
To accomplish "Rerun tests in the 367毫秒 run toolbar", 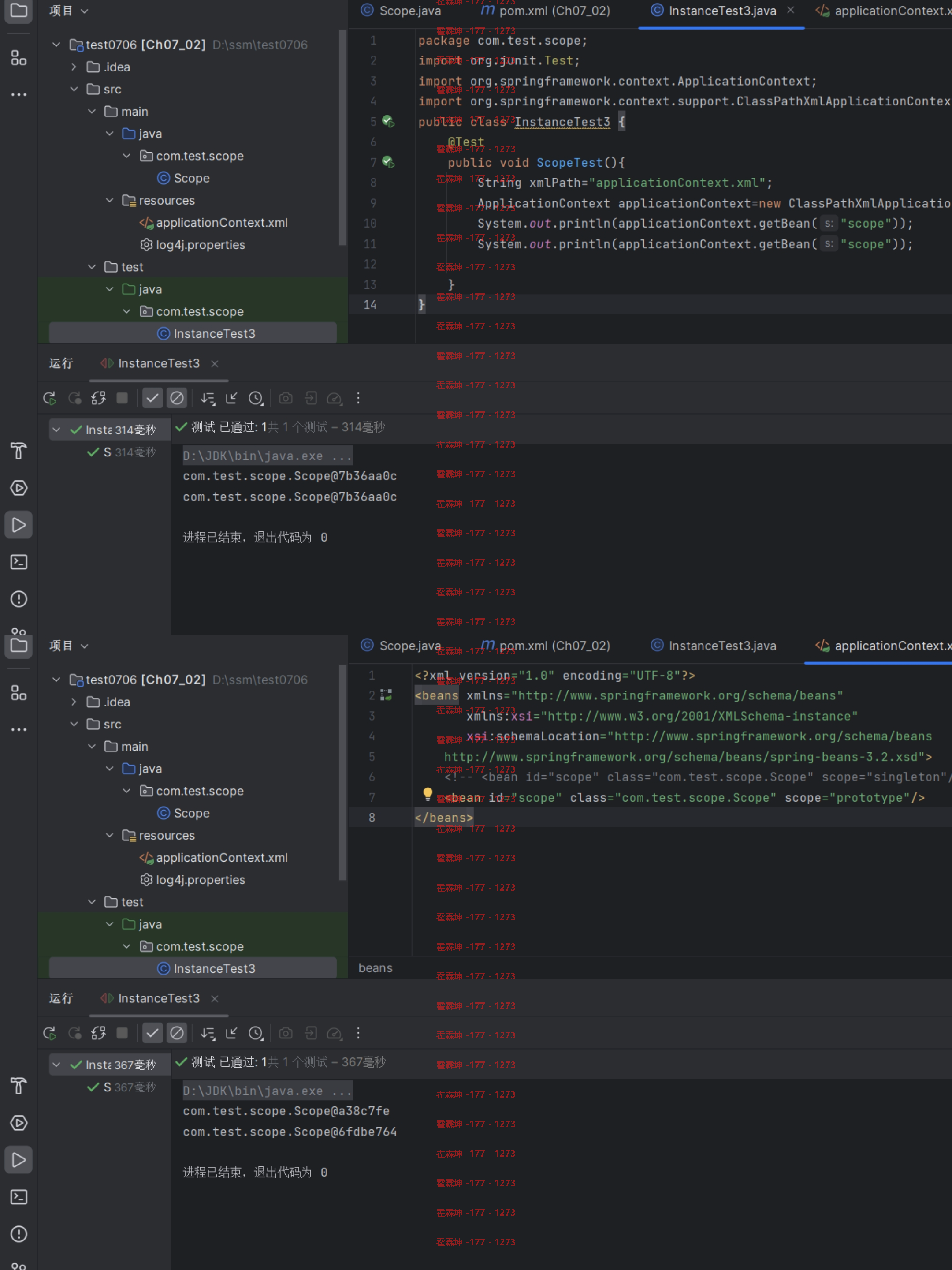I will (50, 1033).
